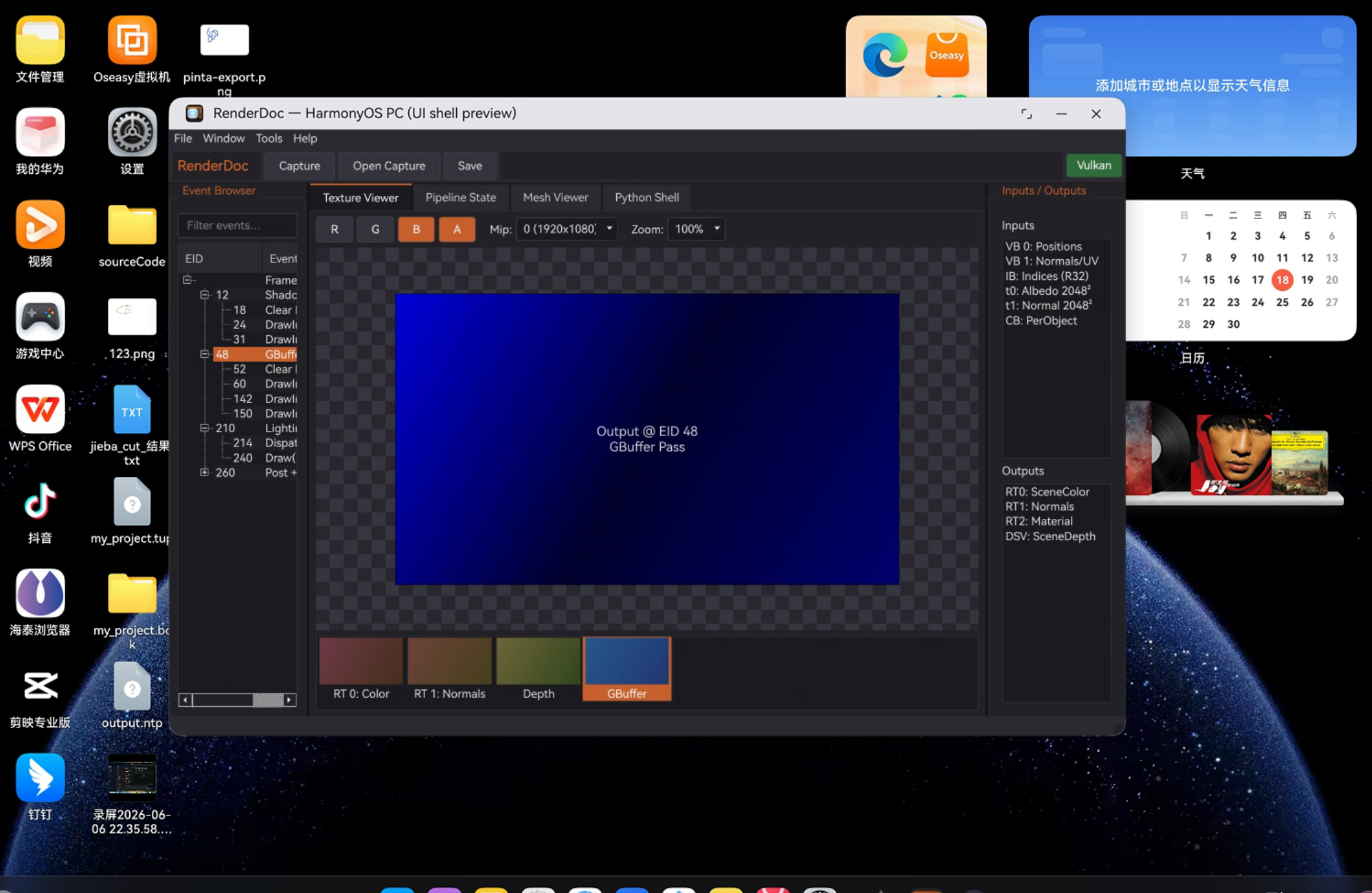Viewport: 1372px width, 893px height.
Task: Open the Zoom 100% dropdown
Action: [696, 229]
